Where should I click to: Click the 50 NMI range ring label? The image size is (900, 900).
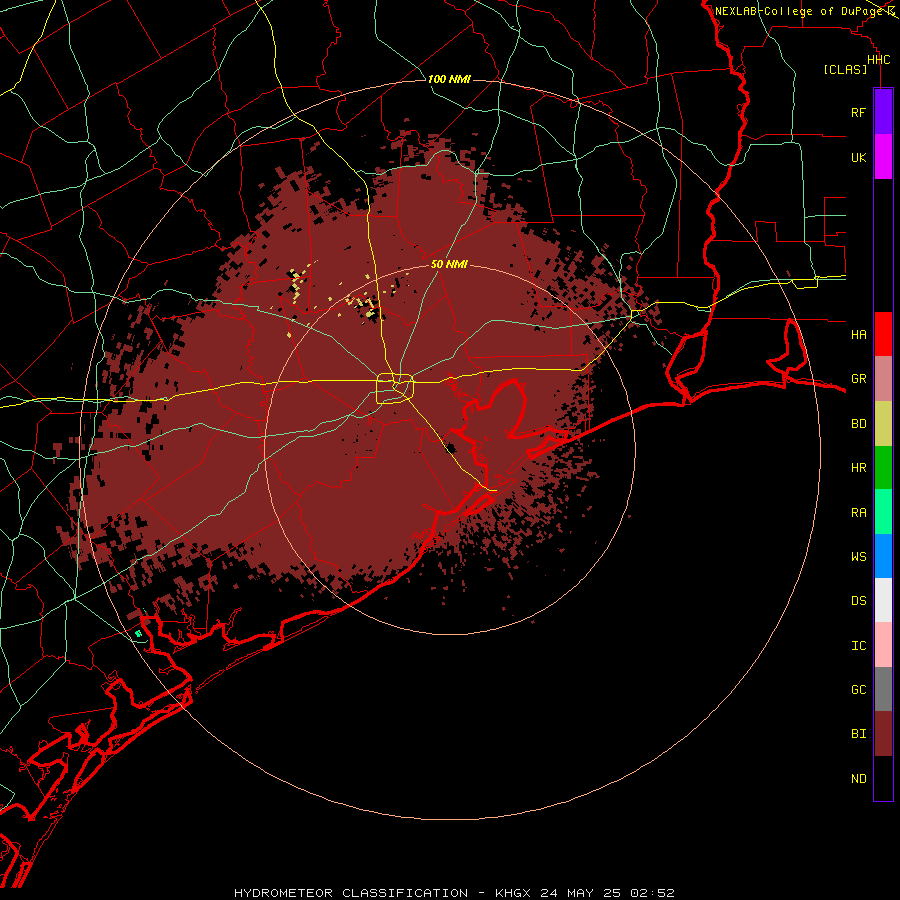(449, 264)
